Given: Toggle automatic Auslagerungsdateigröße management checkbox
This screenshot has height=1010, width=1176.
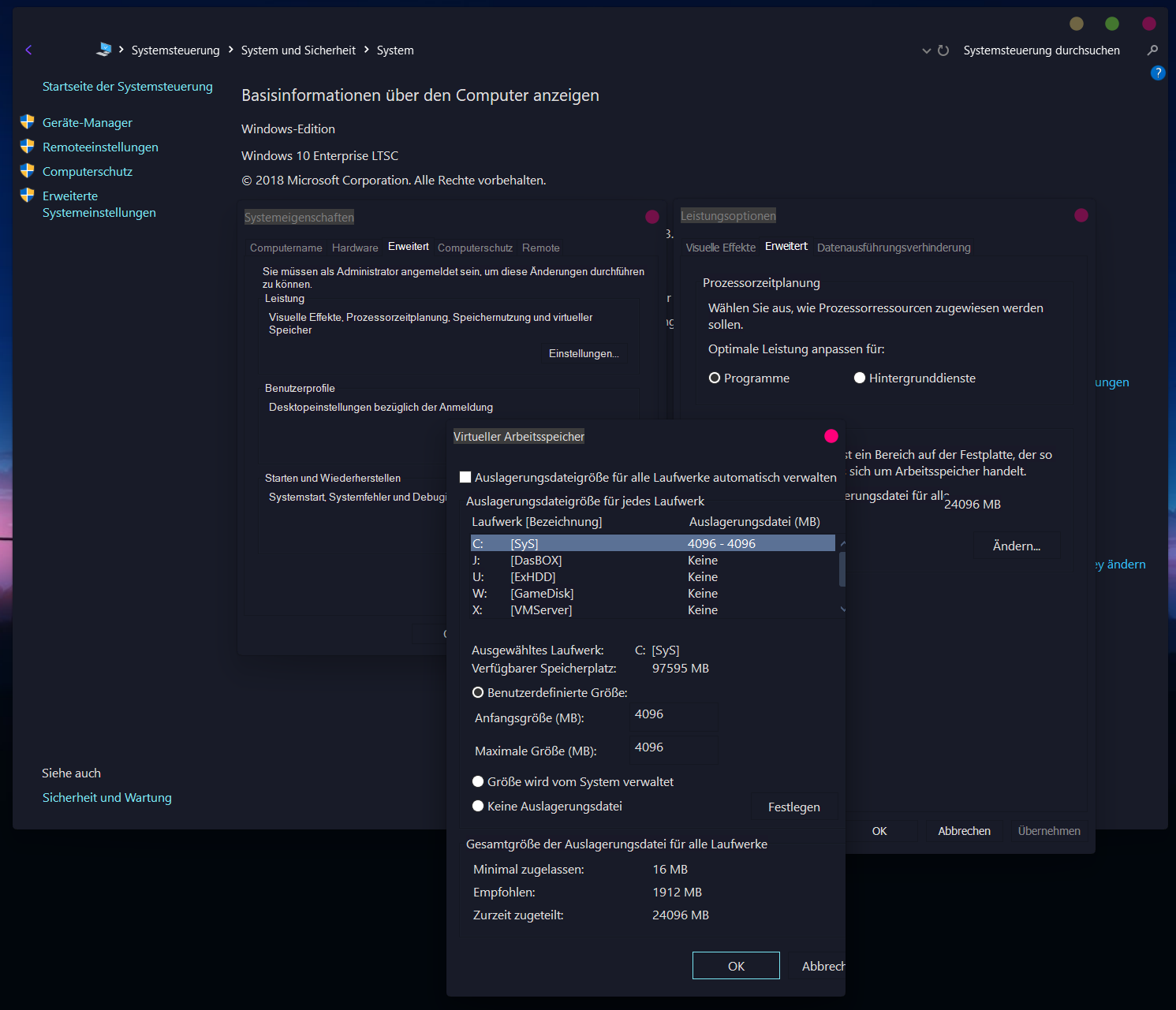Looking at the screenshot, I should point(465,477).
